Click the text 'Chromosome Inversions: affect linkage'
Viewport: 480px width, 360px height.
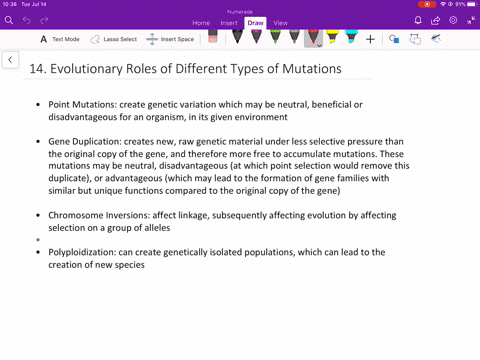pos(128,215)
